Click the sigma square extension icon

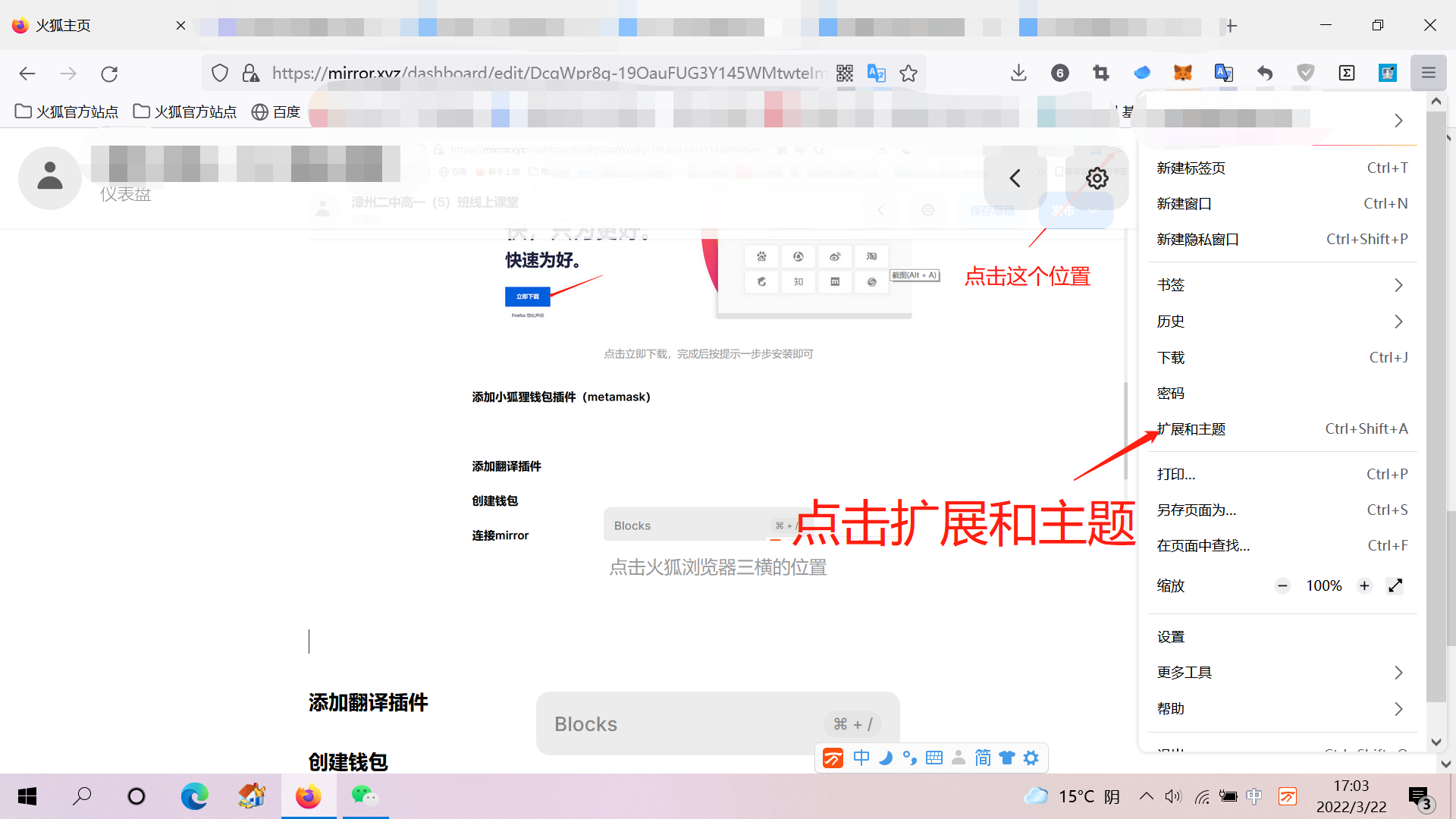1347,73
